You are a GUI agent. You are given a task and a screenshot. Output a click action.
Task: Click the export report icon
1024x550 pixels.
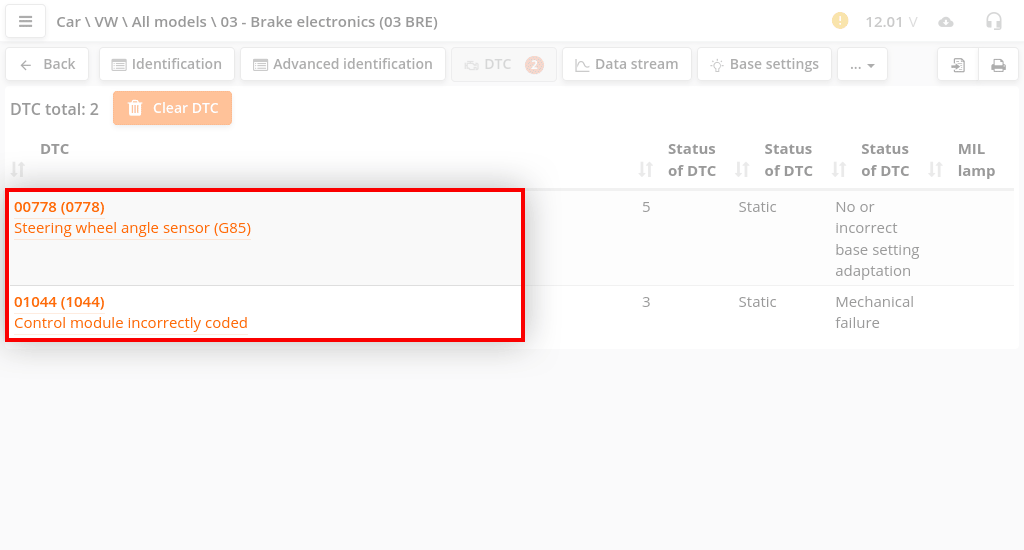(958, 65)
